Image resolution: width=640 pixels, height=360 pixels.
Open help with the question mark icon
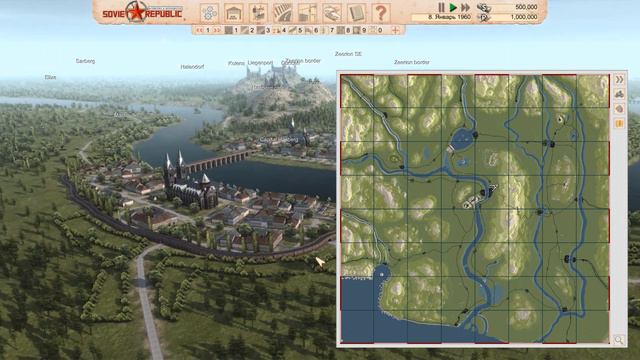pyautogui.click(x=380, y=13)
